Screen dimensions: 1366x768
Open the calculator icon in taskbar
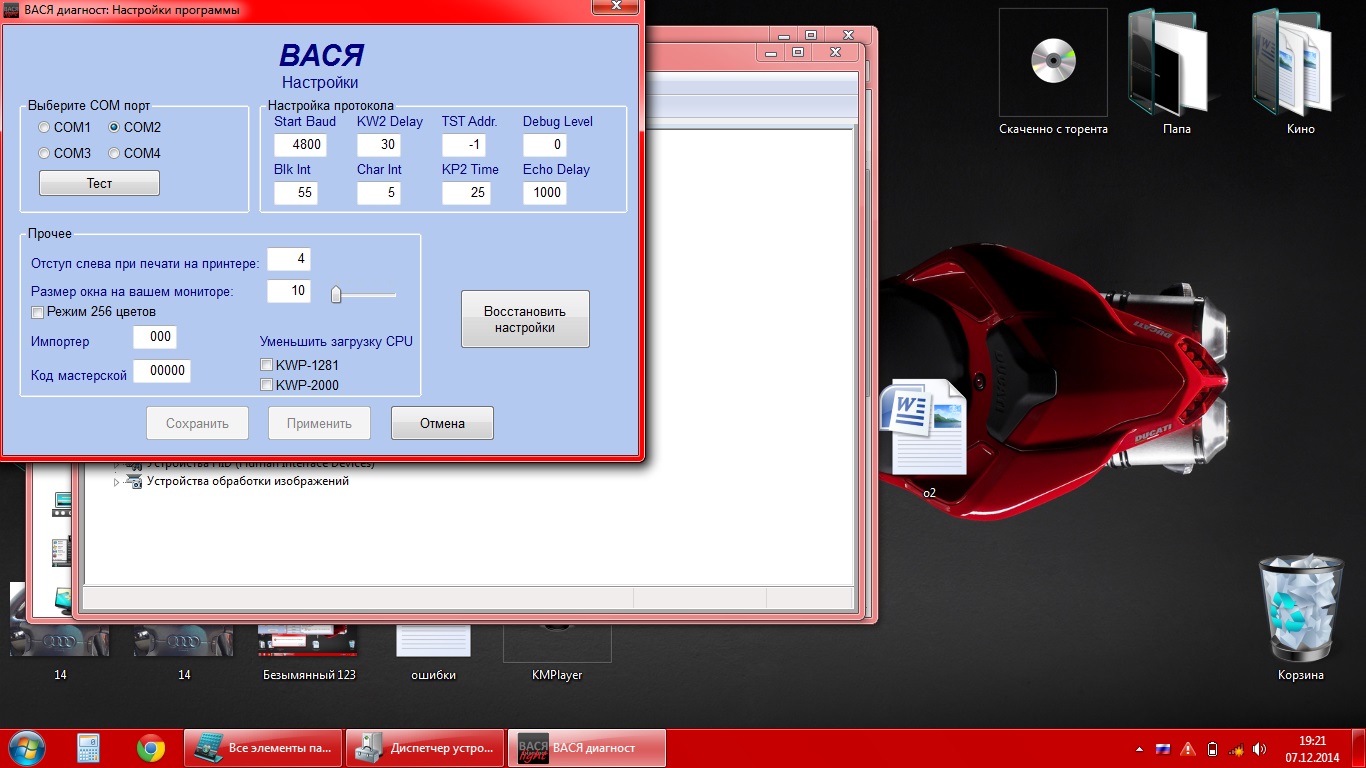click(89, 748)
